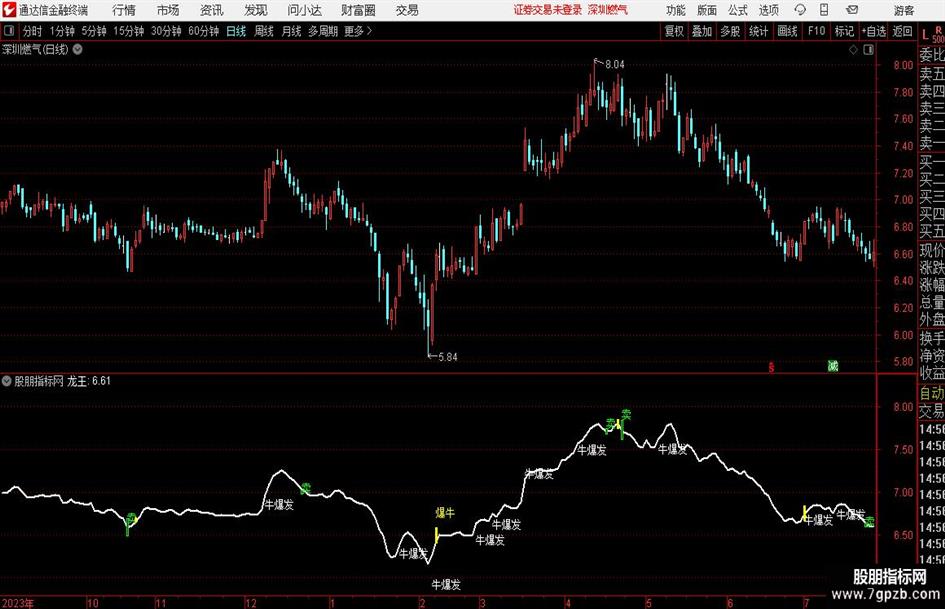Click the 多股 multi-stock button

click(730, 31)
